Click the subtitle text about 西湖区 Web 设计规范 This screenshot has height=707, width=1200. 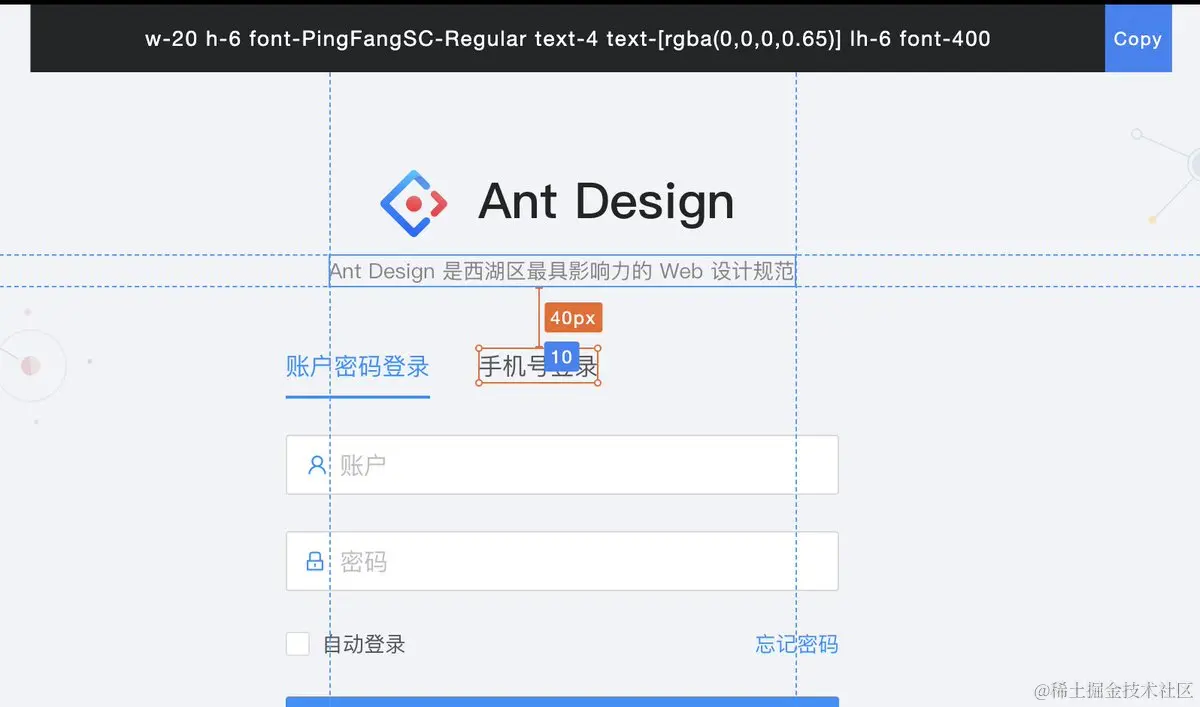coord(562,271)
